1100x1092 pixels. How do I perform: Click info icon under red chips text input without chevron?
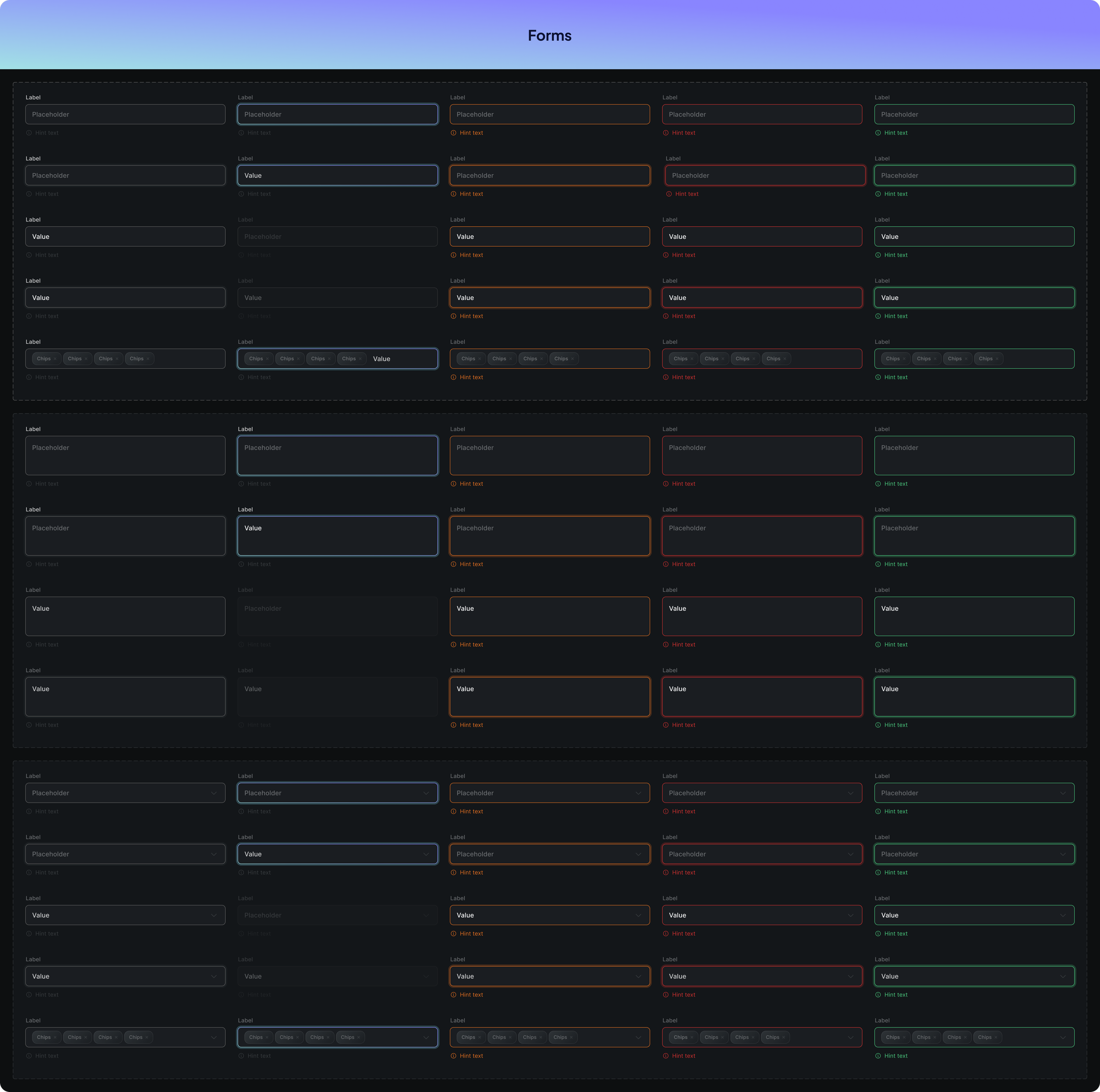[666, 377]
